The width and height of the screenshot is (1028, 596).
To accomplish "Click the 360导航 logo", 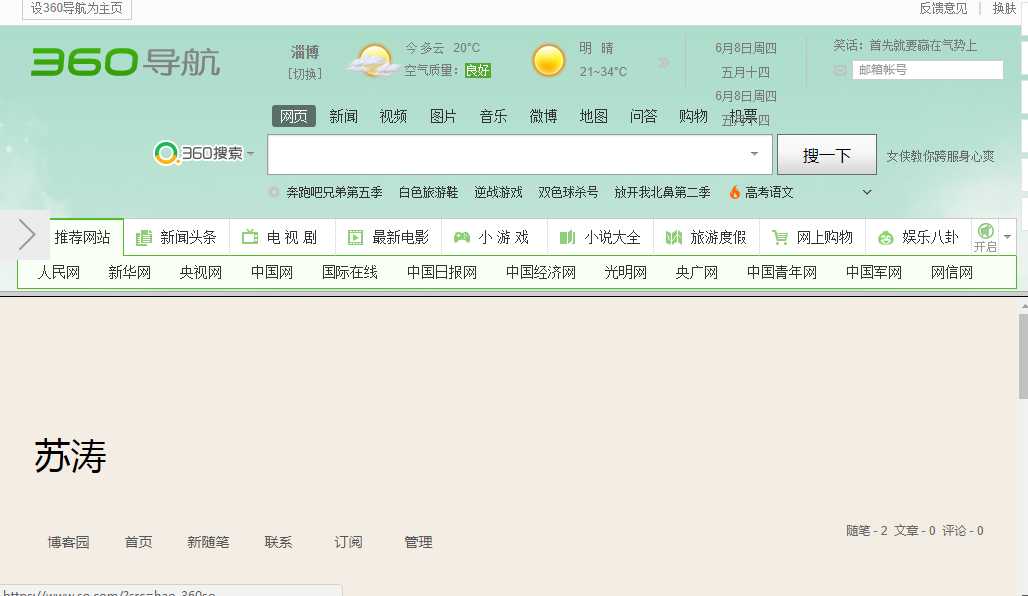I will pyautogui.click(x=125, y=62).
